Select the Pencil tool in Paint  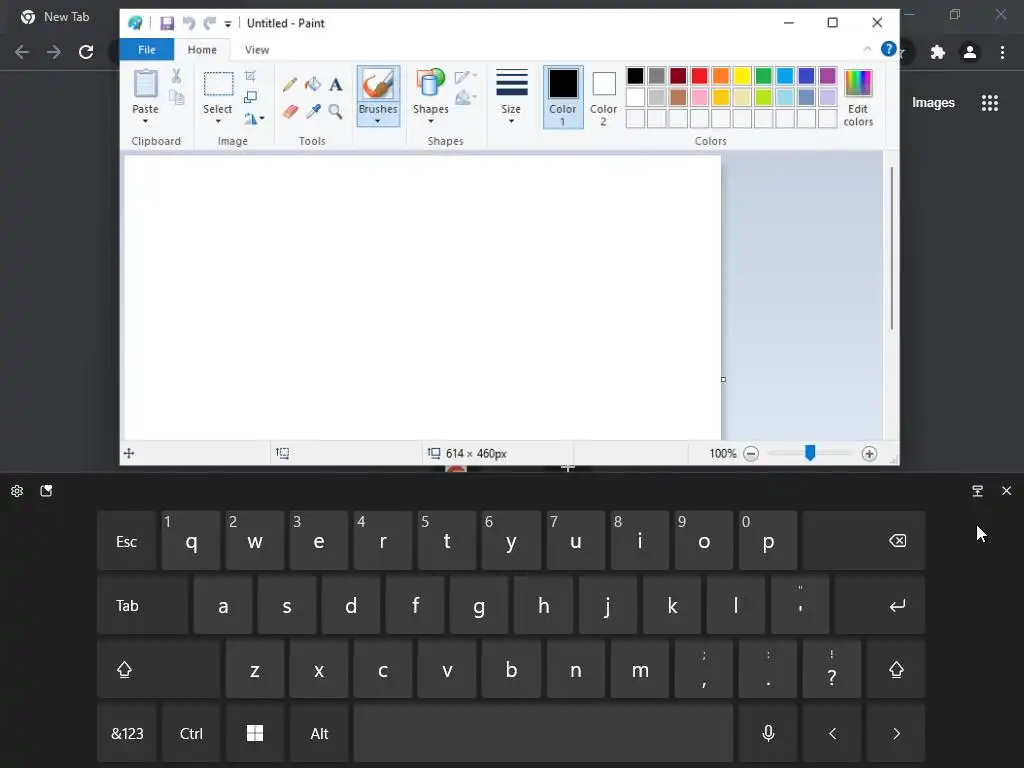click(290, 84)
